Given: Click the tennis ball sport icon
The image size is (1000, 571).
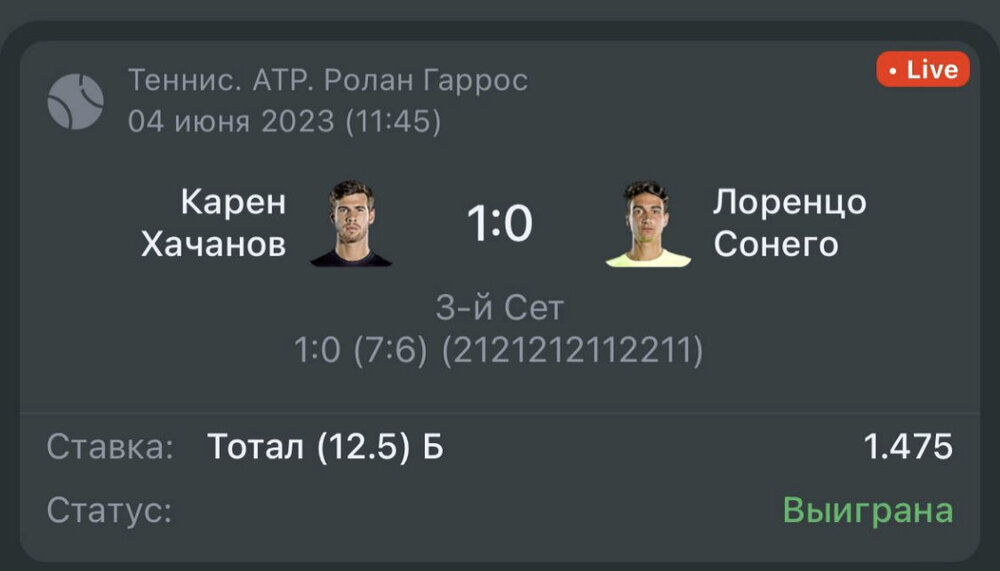Looking at the screenshot, I should 75,101.
